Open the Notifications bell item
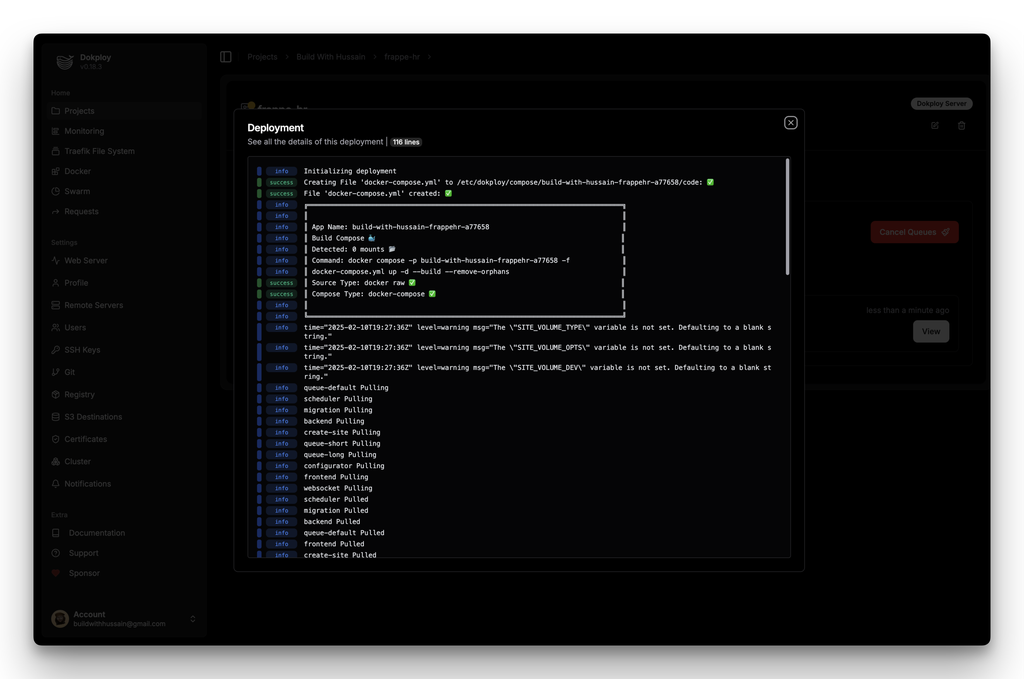The height and width of the screenshot is (679, 1024). 87,484
